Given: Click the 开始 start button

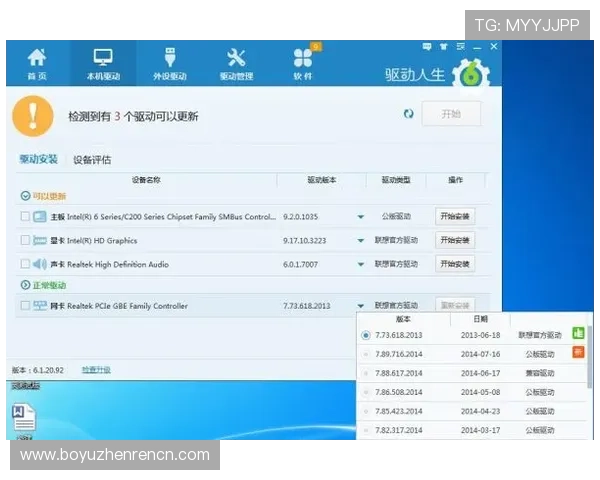Looking at the screenshot, I should 451,114.
